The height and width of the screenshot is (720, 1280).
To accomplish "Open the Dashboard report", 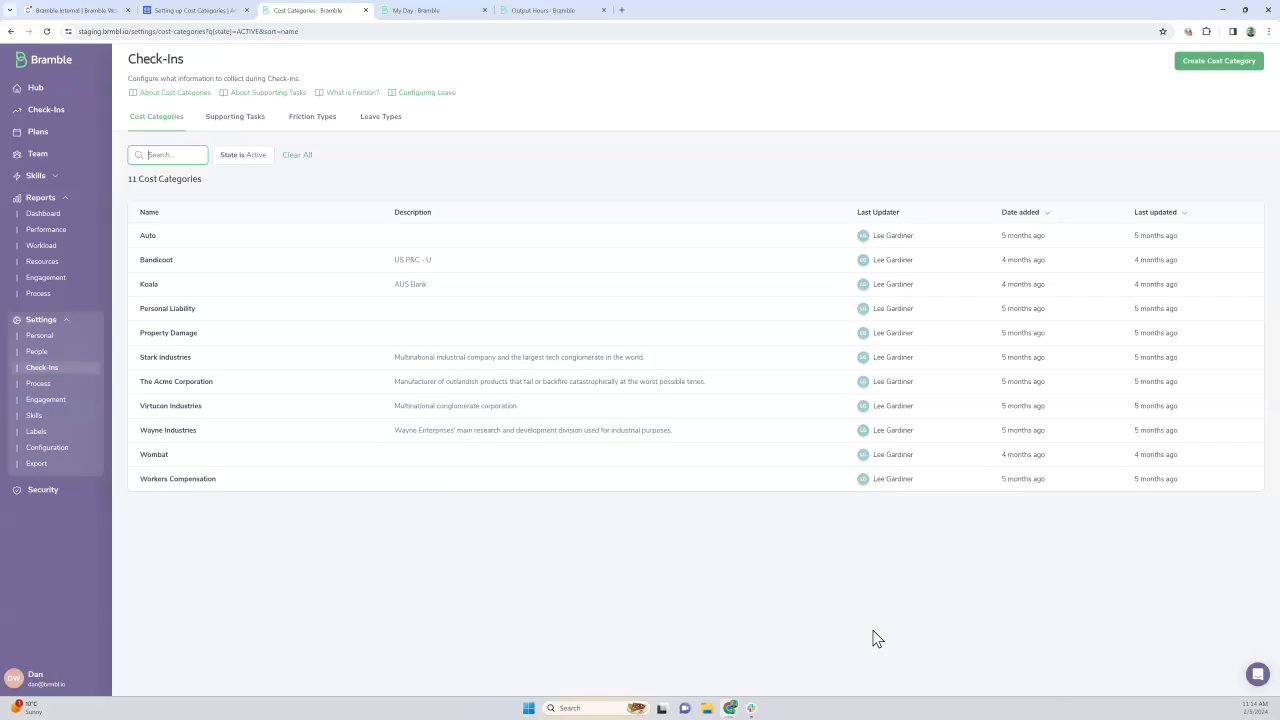I will [x=43, y=214].
